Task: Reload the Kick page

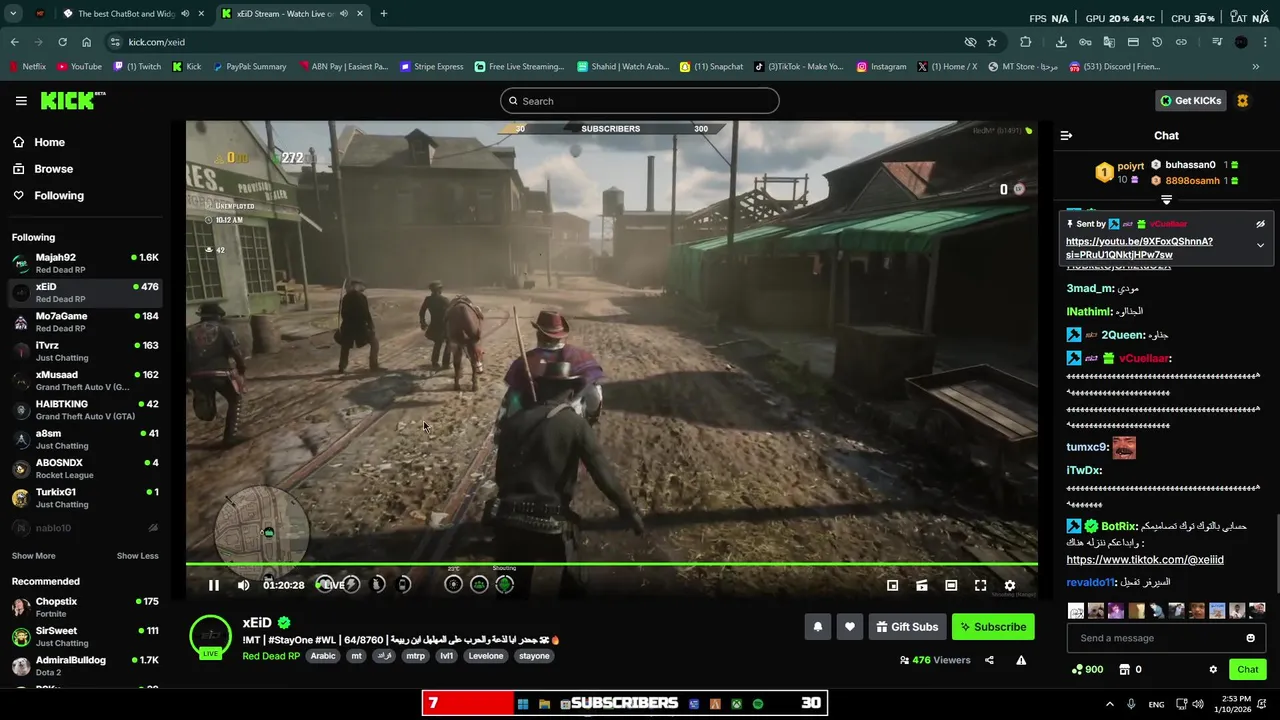Action: tap(62, 42)
